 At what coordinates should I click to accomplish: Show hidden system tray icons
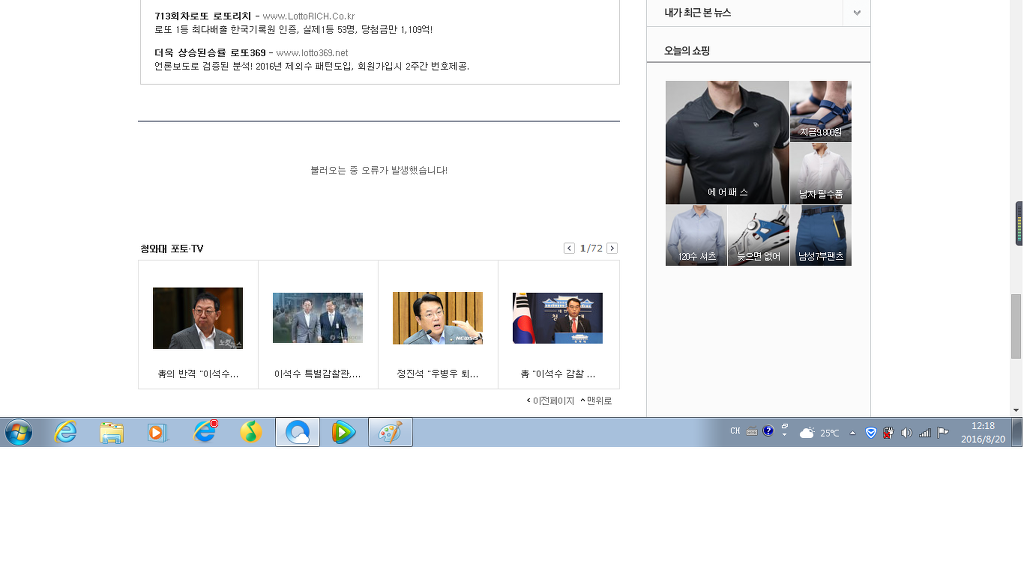coord(852,433)
